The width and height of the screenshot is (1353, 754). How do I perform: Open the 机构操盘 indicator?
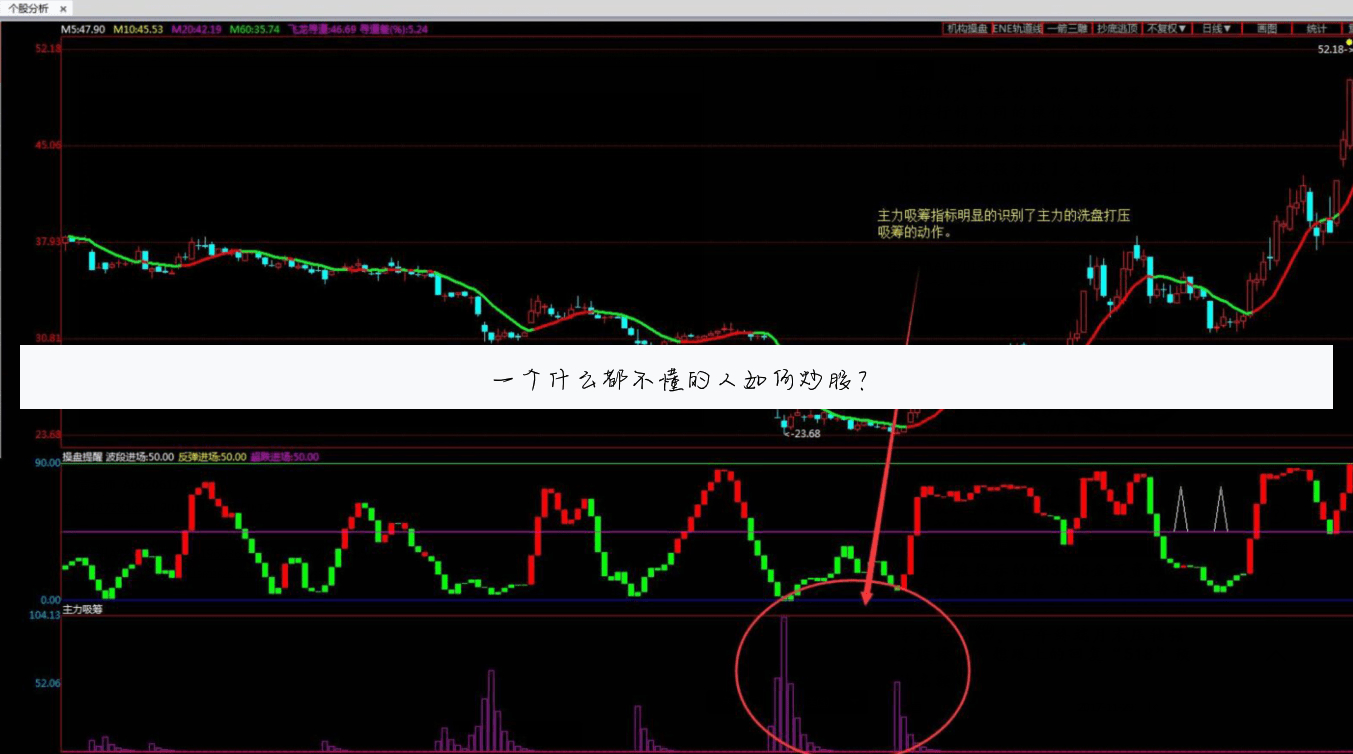[966, 29]
